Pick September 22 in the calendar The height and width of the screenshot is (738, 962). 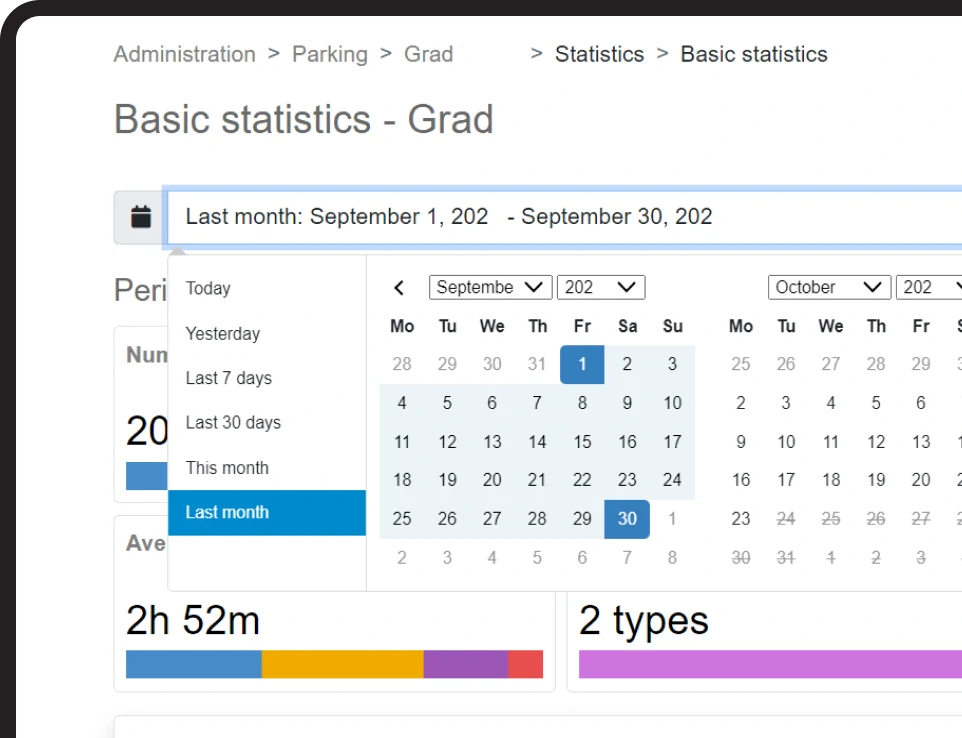click(x=582, y=480)
